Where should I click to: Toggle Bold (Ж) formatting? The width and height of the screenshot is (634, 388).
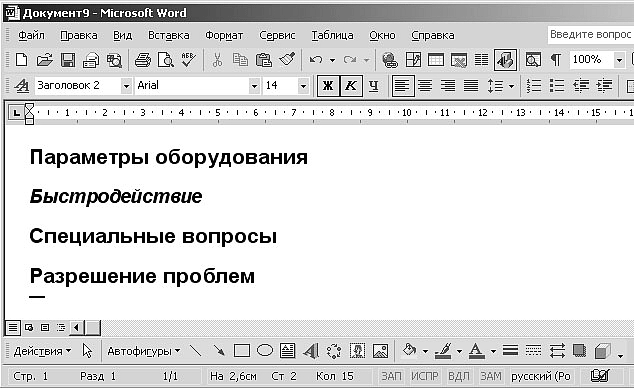pyautogui.click(x=328, y=86)
